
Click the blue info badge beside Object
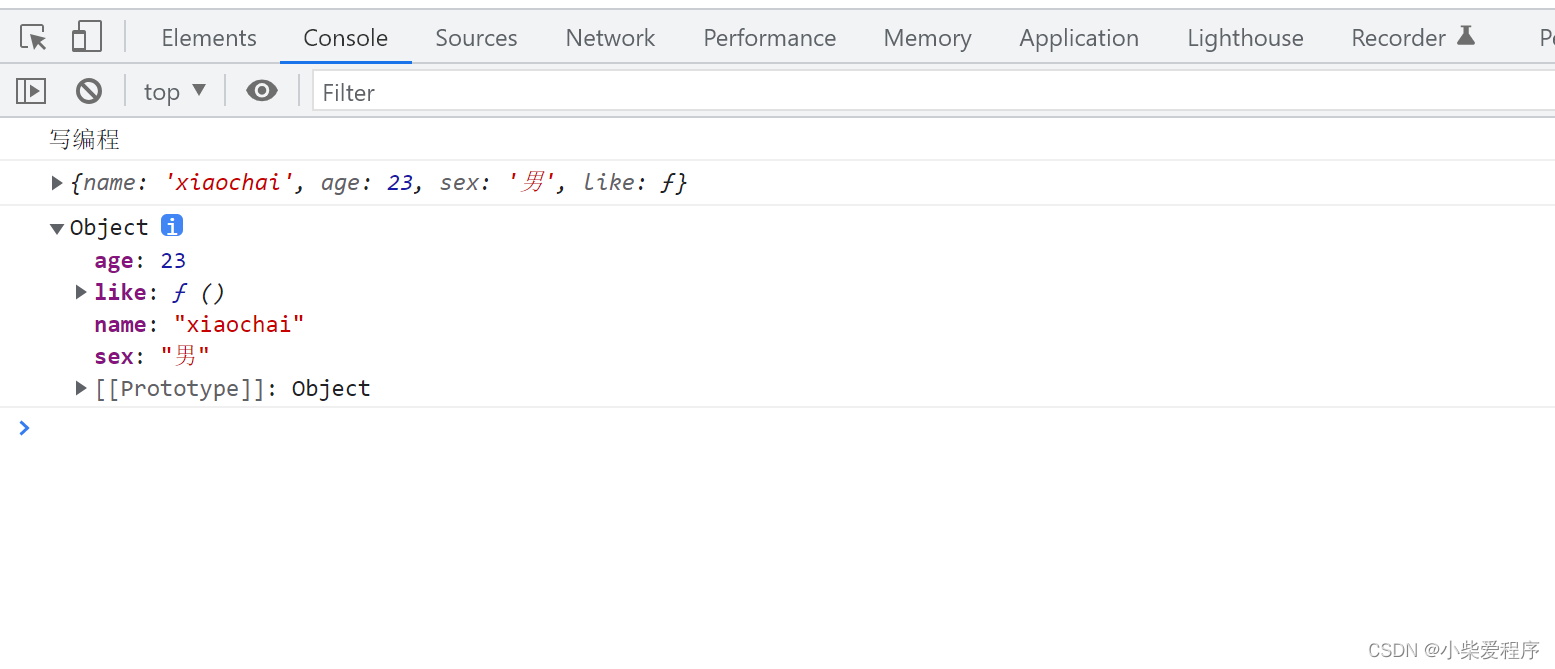tap(172, 226)
